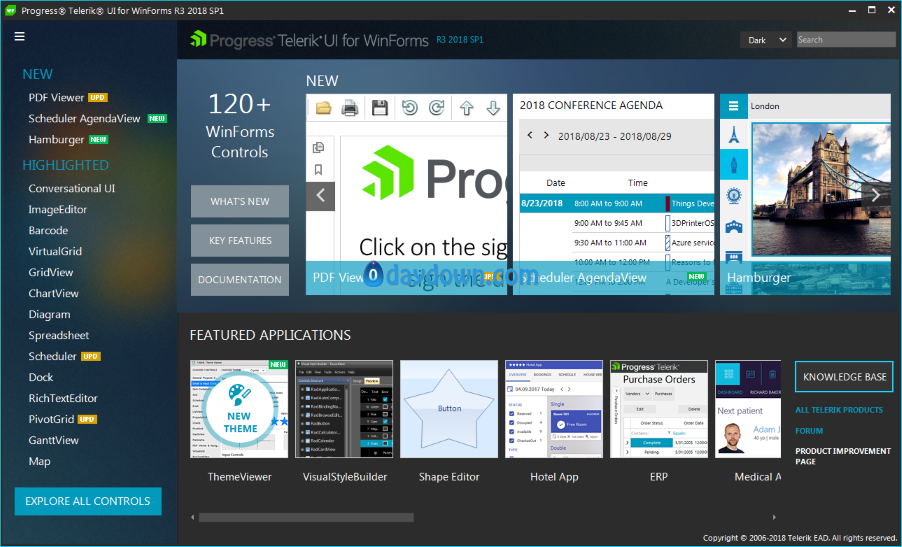Select the Big Ben icon
This screenshot has width=902, height=547.
733,165
